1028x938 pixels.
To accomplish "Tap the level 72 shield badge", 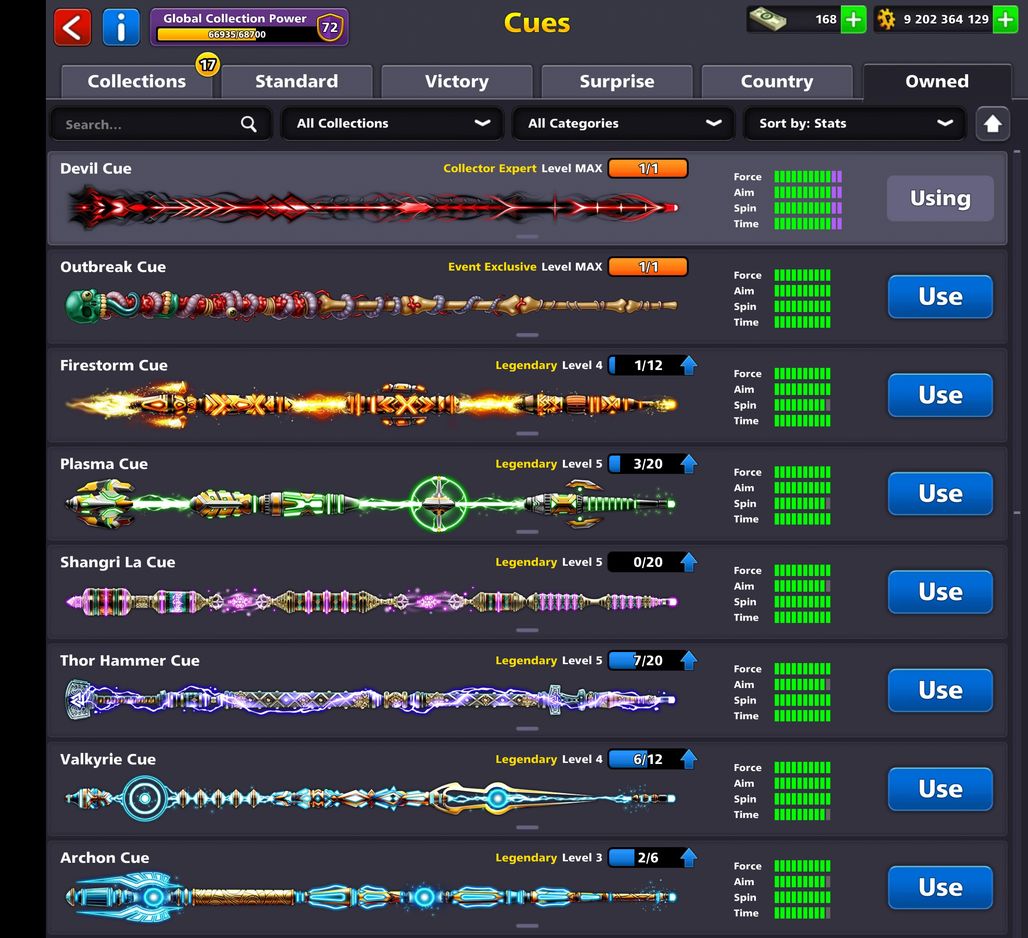I will click(x=330, y=28).
